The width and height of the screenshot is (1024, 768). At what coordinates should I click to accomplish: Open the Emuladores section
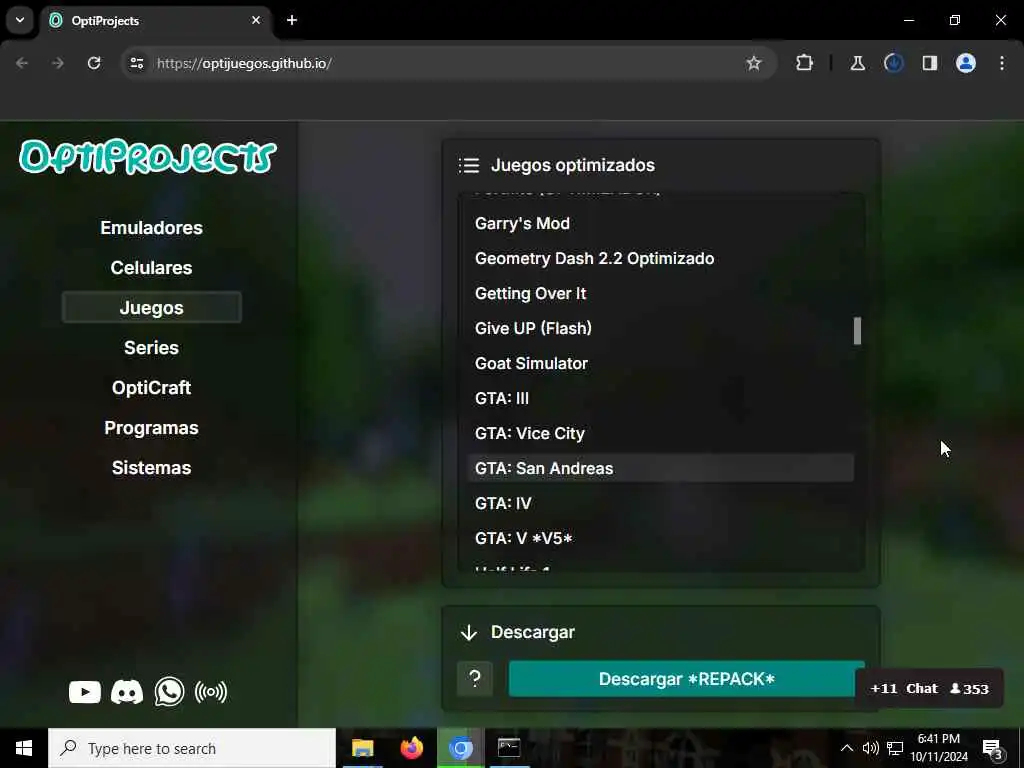pyautogui.click(x=152, y=228)
